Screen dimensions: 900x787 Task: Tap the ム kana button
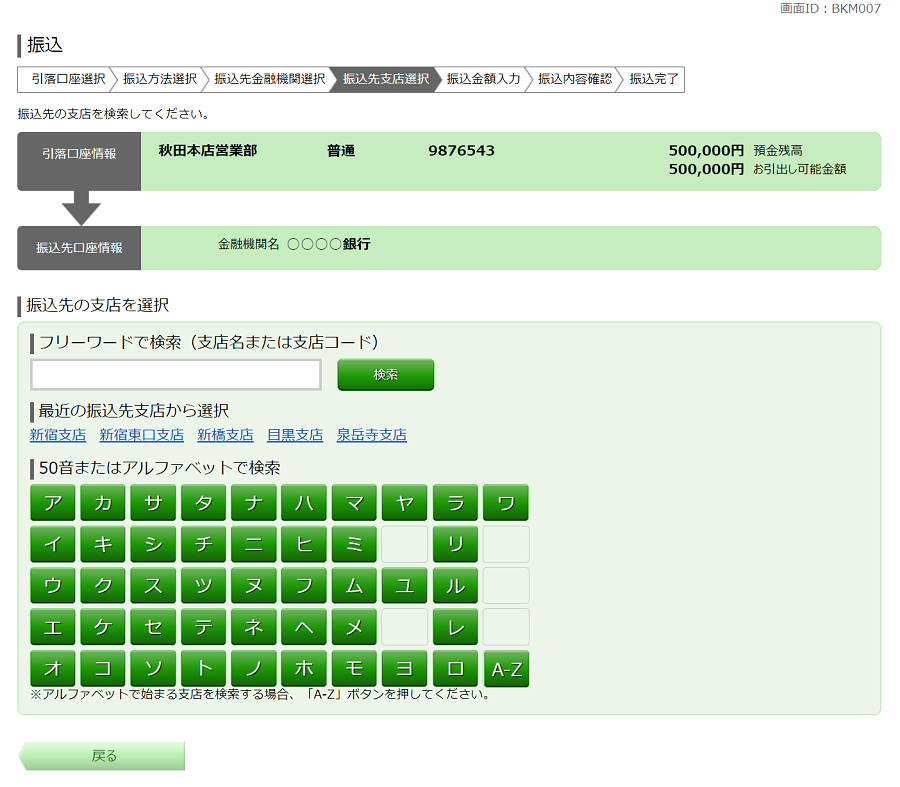click(x=354, y=586)
